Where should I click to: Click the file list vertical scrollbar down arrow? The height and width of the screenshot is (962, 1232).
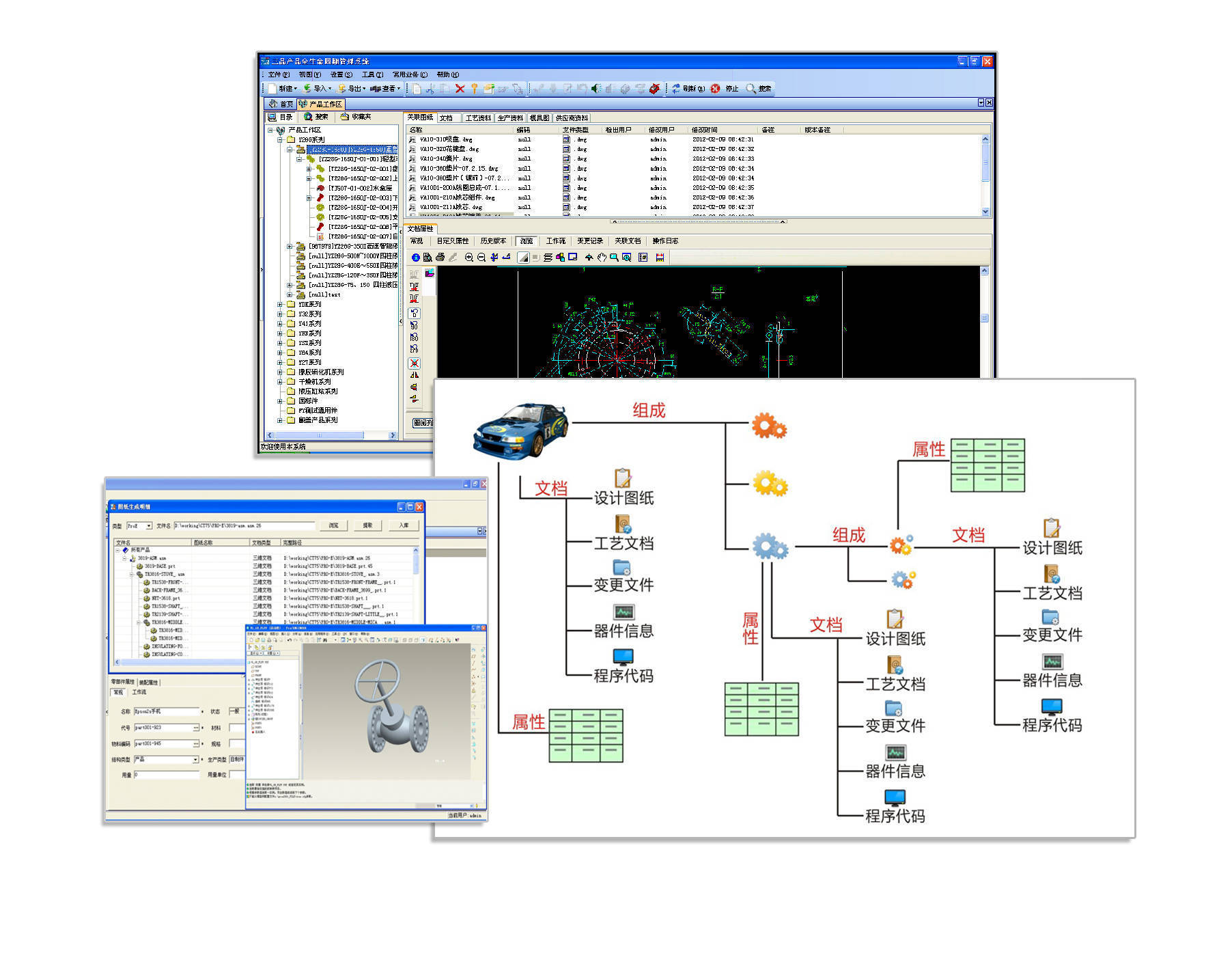click(x=985, y=212)
